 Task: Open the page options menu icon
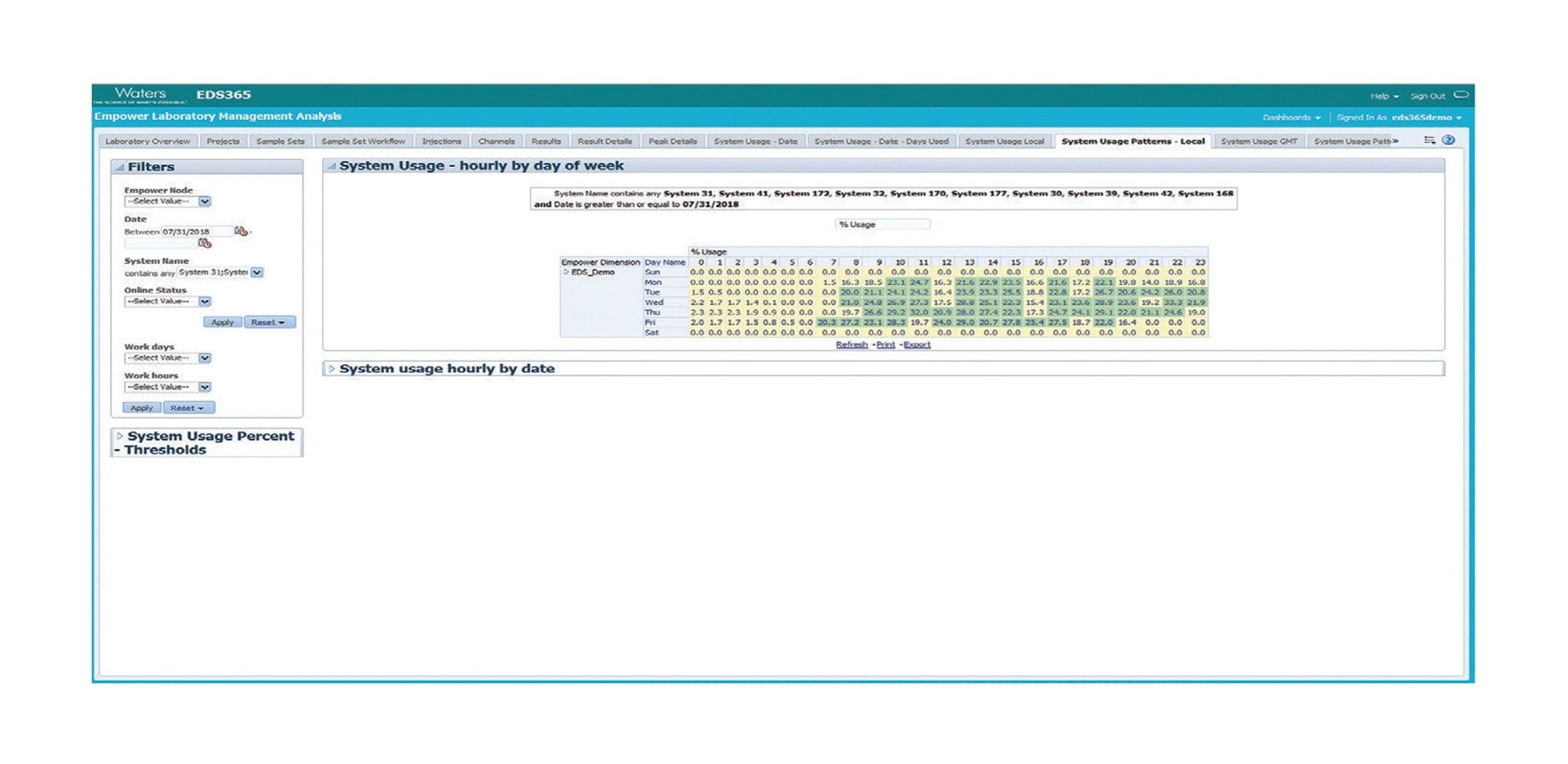[x=1429, y=140]
